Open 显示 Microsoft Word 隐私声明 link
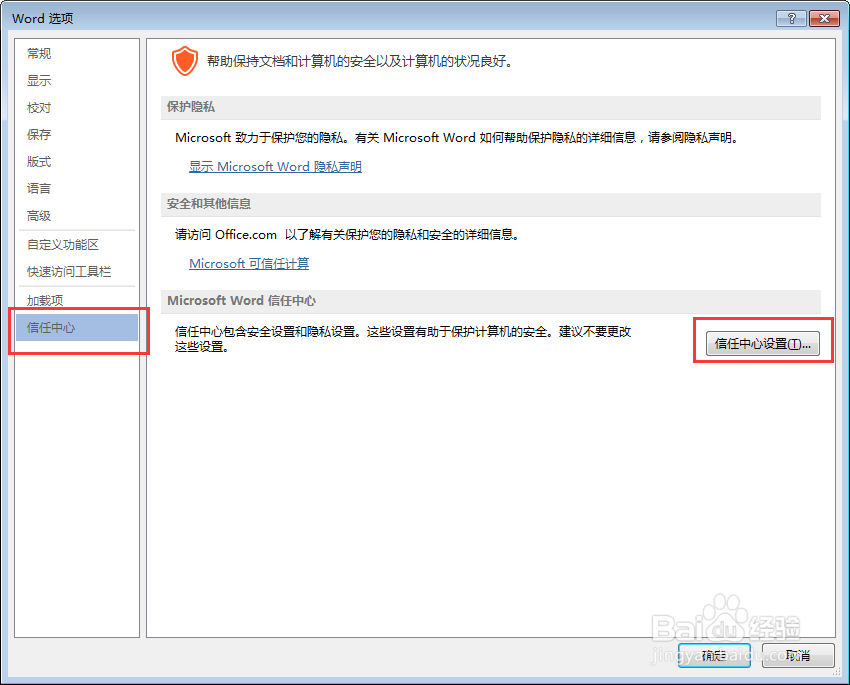This screenshot has width=850, height=685. coord(275,167)
